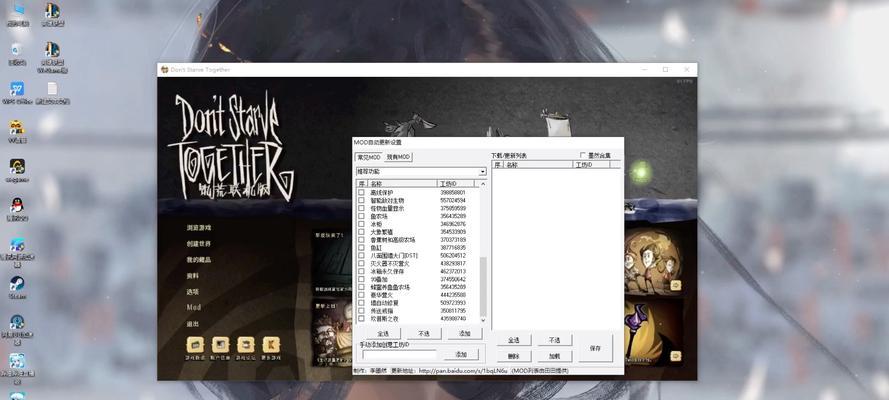Open 资料 in the game menu
Screen dimensions: 889x400
coord(193,275)
